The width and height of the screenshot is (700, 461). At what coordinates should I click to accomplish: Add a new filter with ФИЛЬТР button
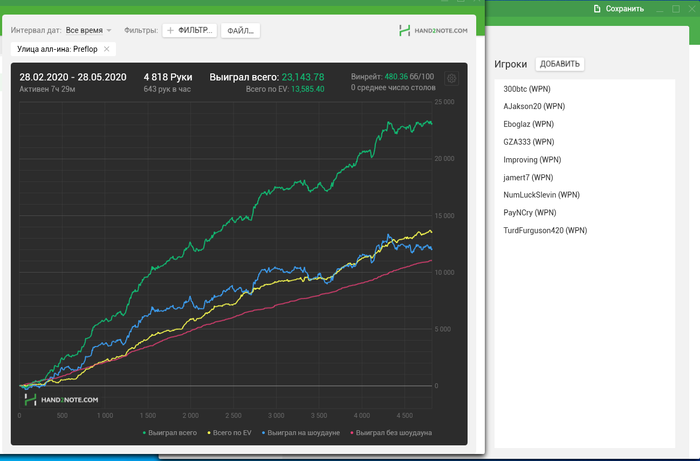click(x=190, y=30)
